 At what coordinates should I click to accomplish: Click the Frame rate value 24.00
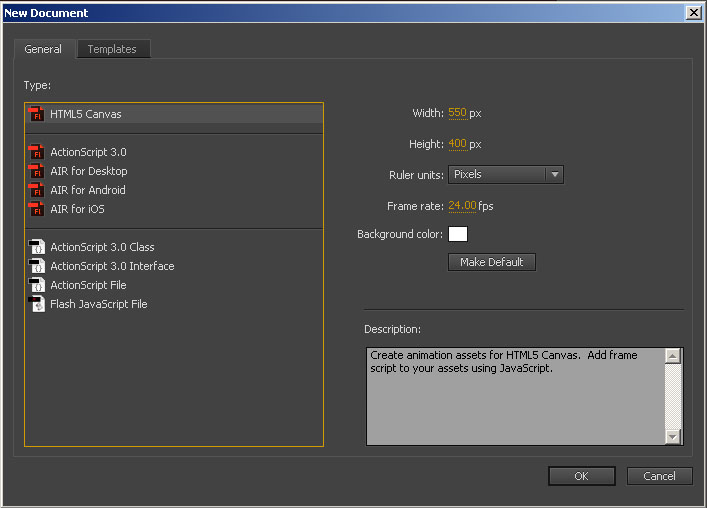click(462, 206)
